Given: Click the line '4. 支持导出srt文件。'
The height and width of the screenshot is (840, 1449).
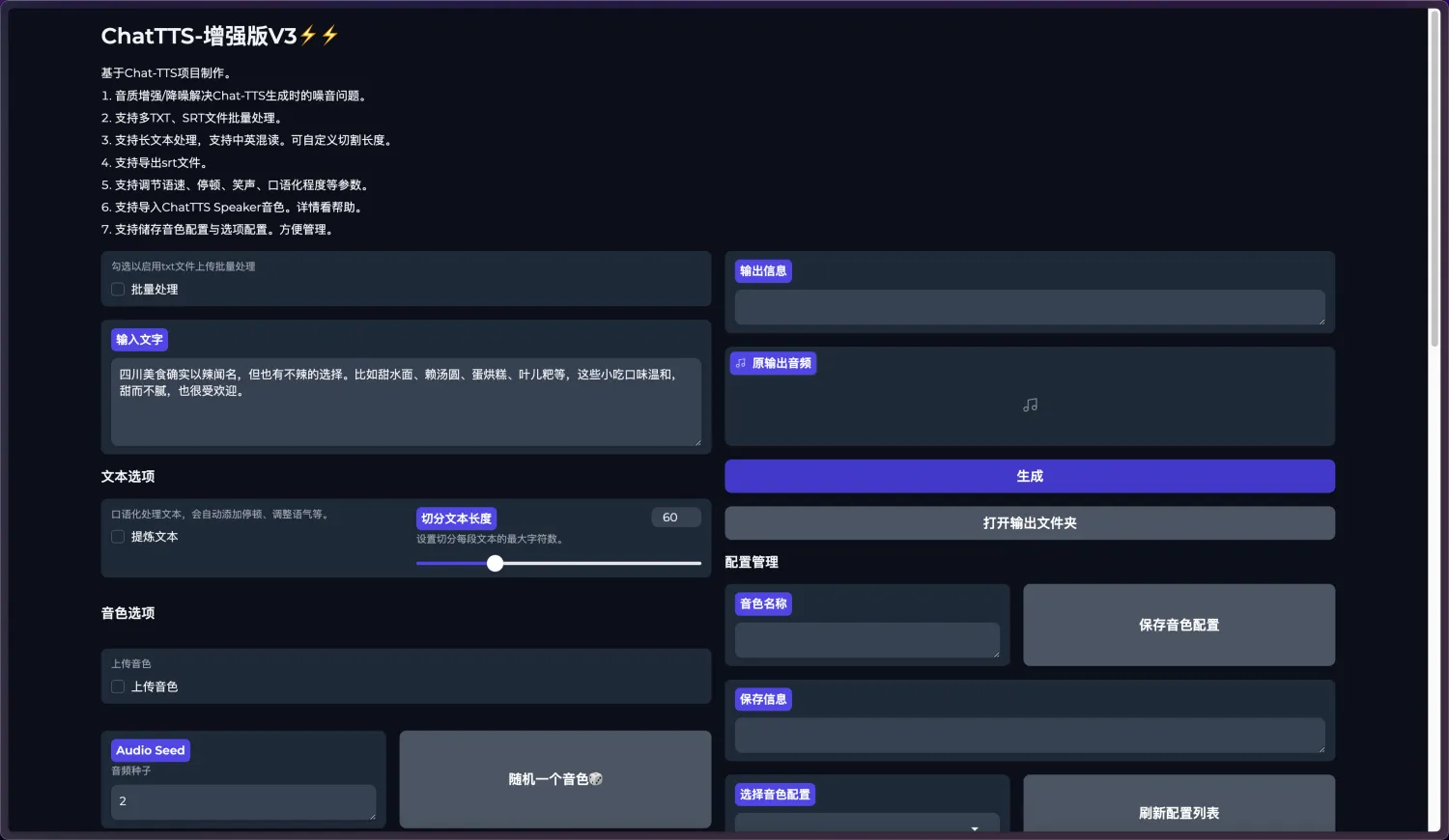Looking at the screenshot, I should [155, 163].
